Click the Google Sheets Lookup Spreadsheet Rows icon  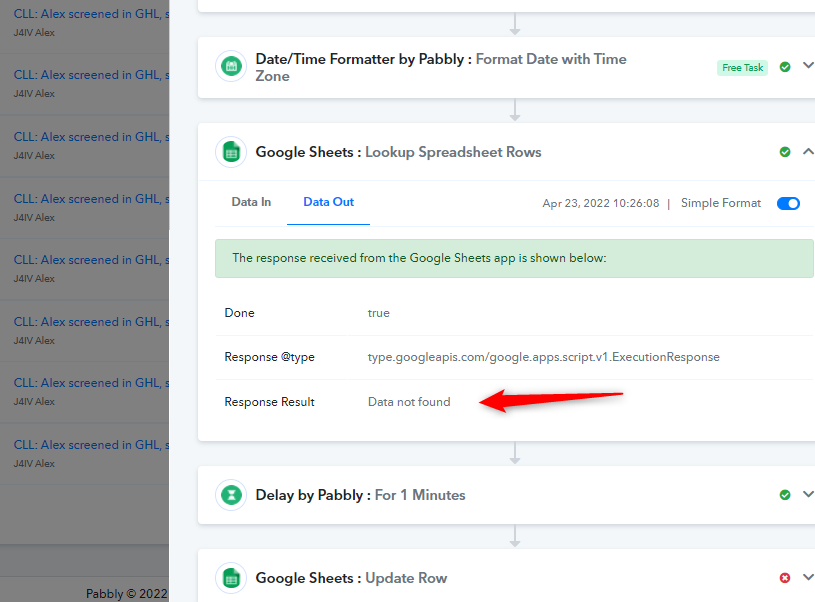231,152
